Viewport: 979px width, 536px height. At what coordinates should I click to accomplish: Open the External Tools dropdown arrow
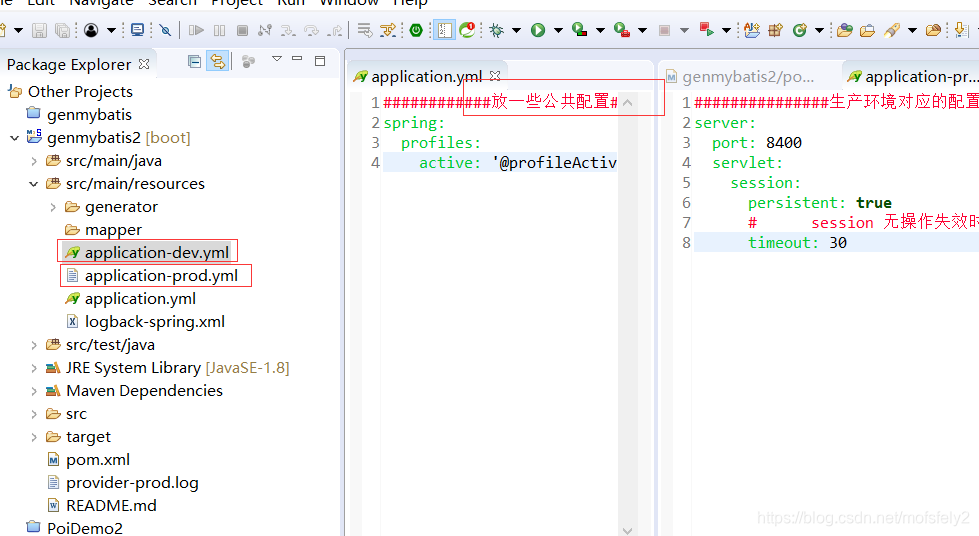point(642,30)
